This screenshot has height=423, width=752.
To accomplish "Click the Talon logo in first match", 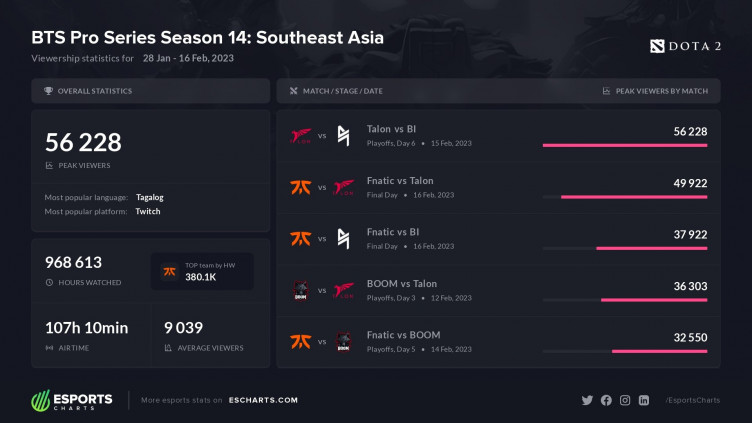I will [300, 135].
